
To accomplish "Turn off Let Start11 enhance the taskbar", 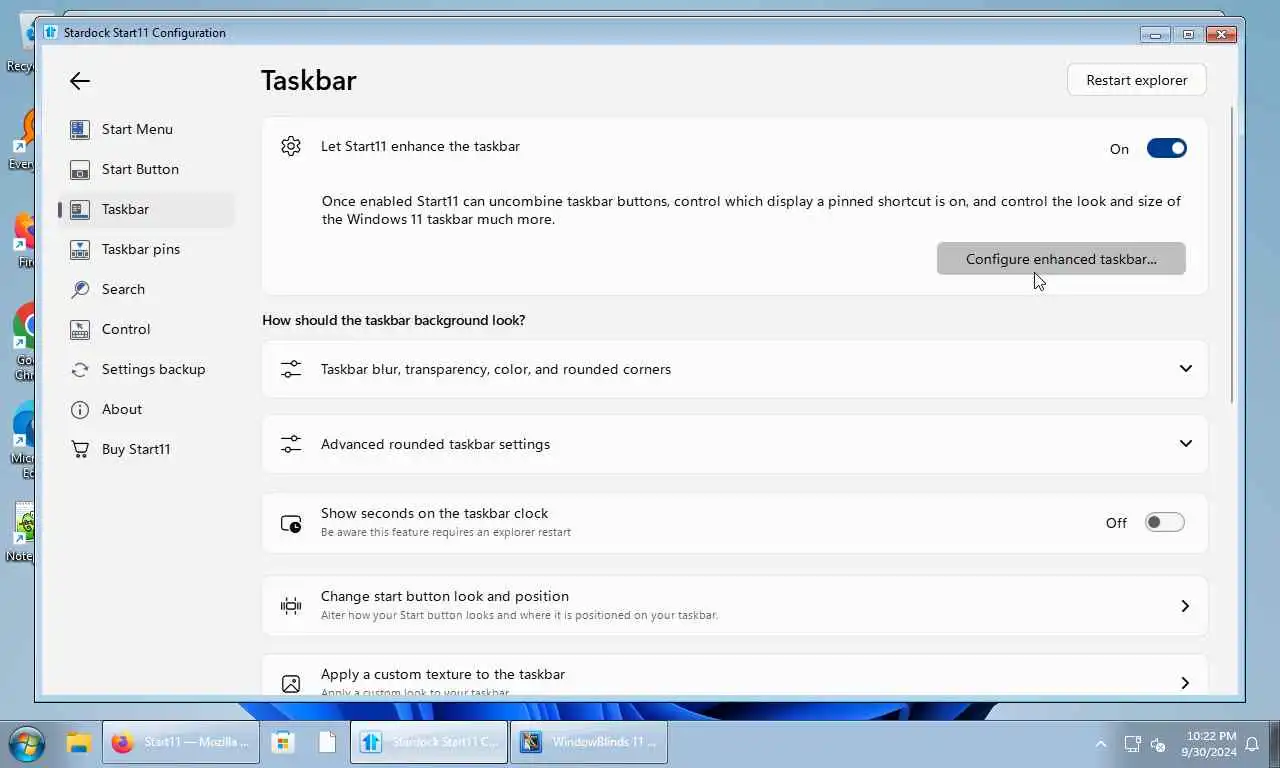I will pos(1166,148).
